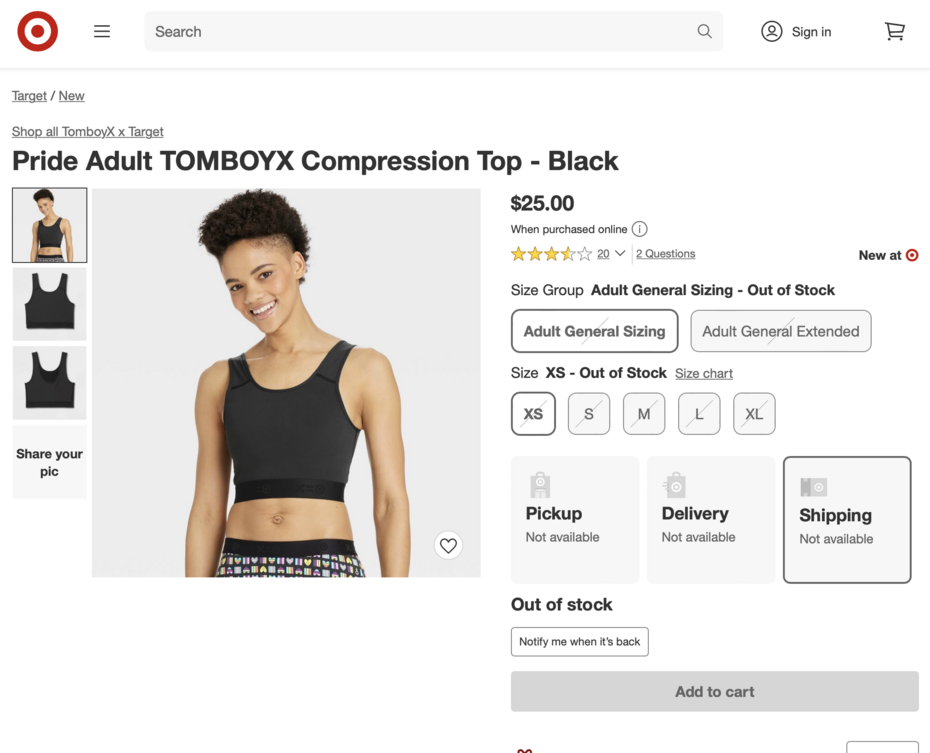Favorite the product with the heart icon
930x753 pixels.
448,545
